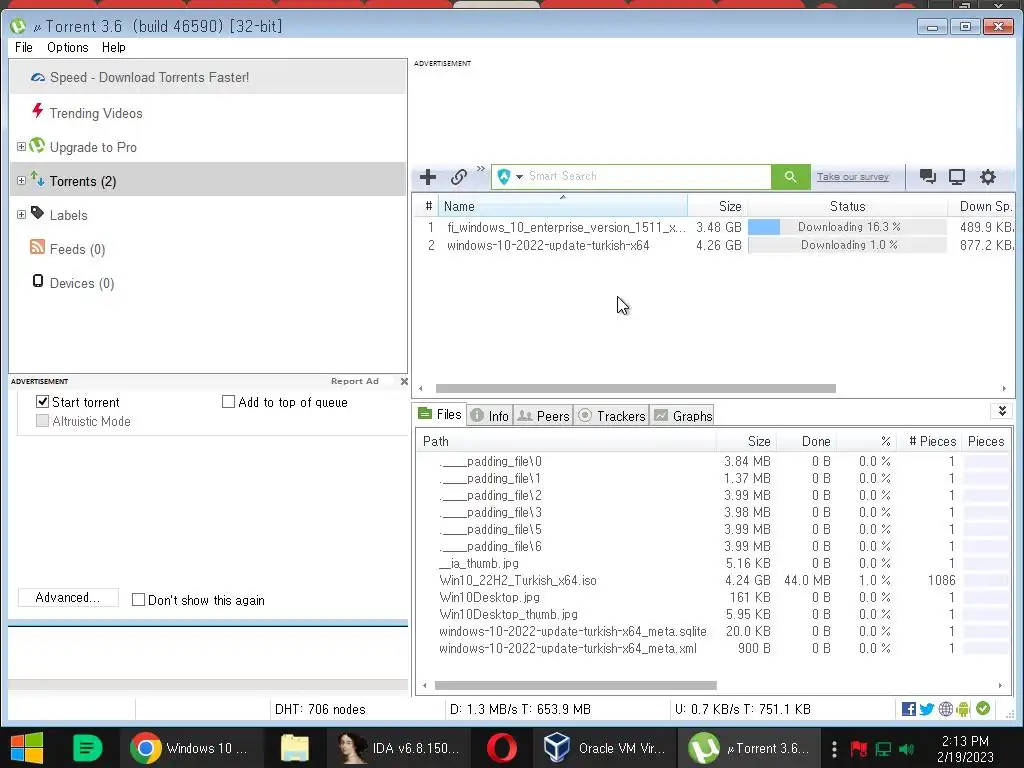Expand the Torrents (2) tree node
Screen dimensions: 1024x768
pyautogui.click(x=21, y=180)
